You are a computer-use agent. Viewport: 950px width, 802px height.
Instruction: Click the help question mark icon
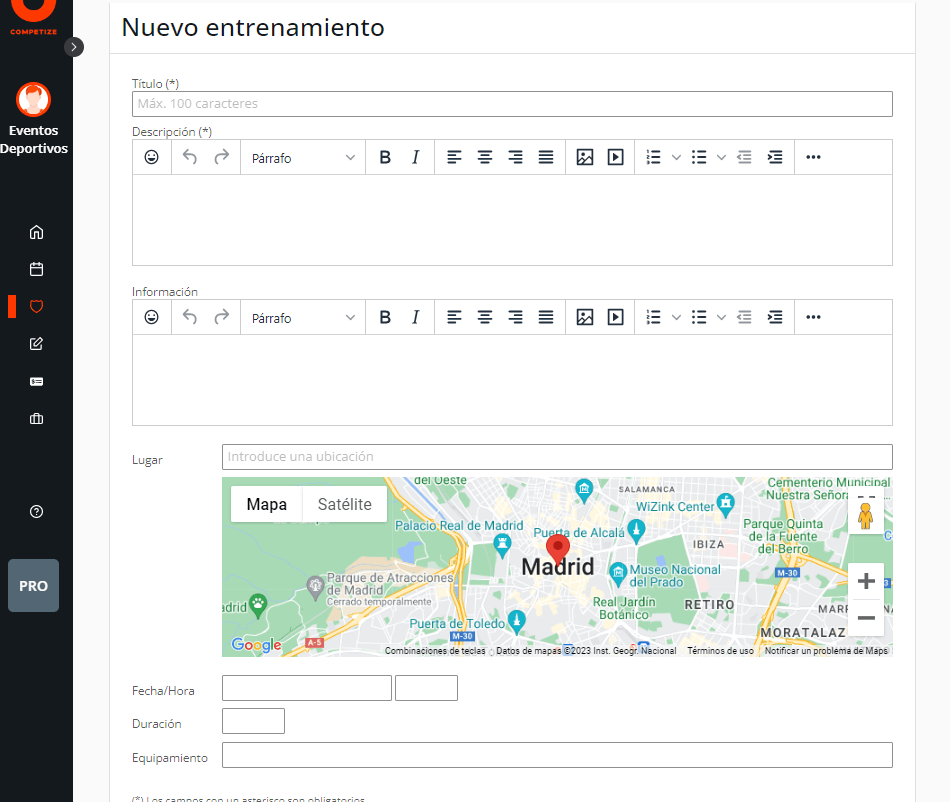click(36, 511)
